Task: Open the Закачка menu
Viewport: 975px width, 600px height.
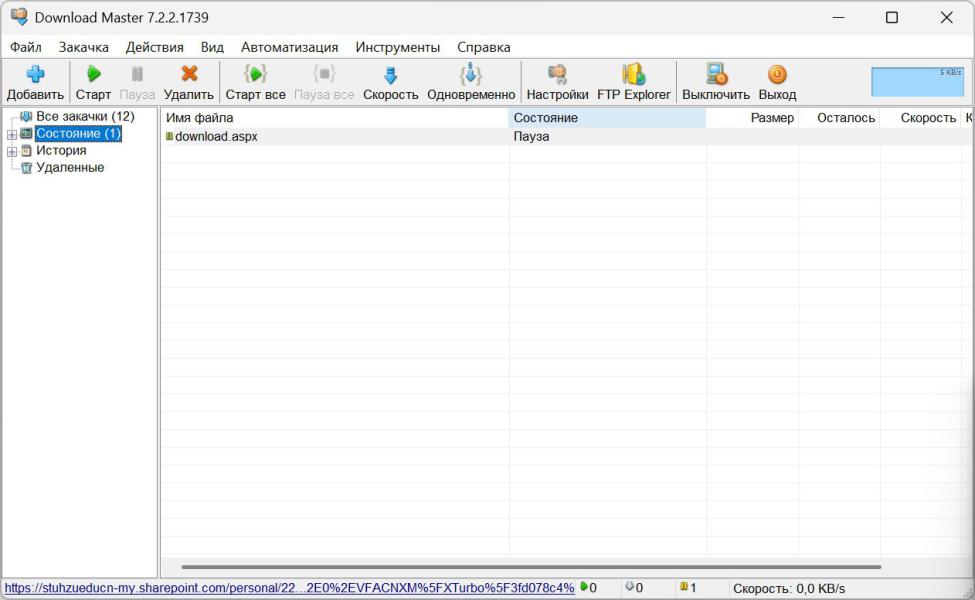Action: click(x=83, y=47)
